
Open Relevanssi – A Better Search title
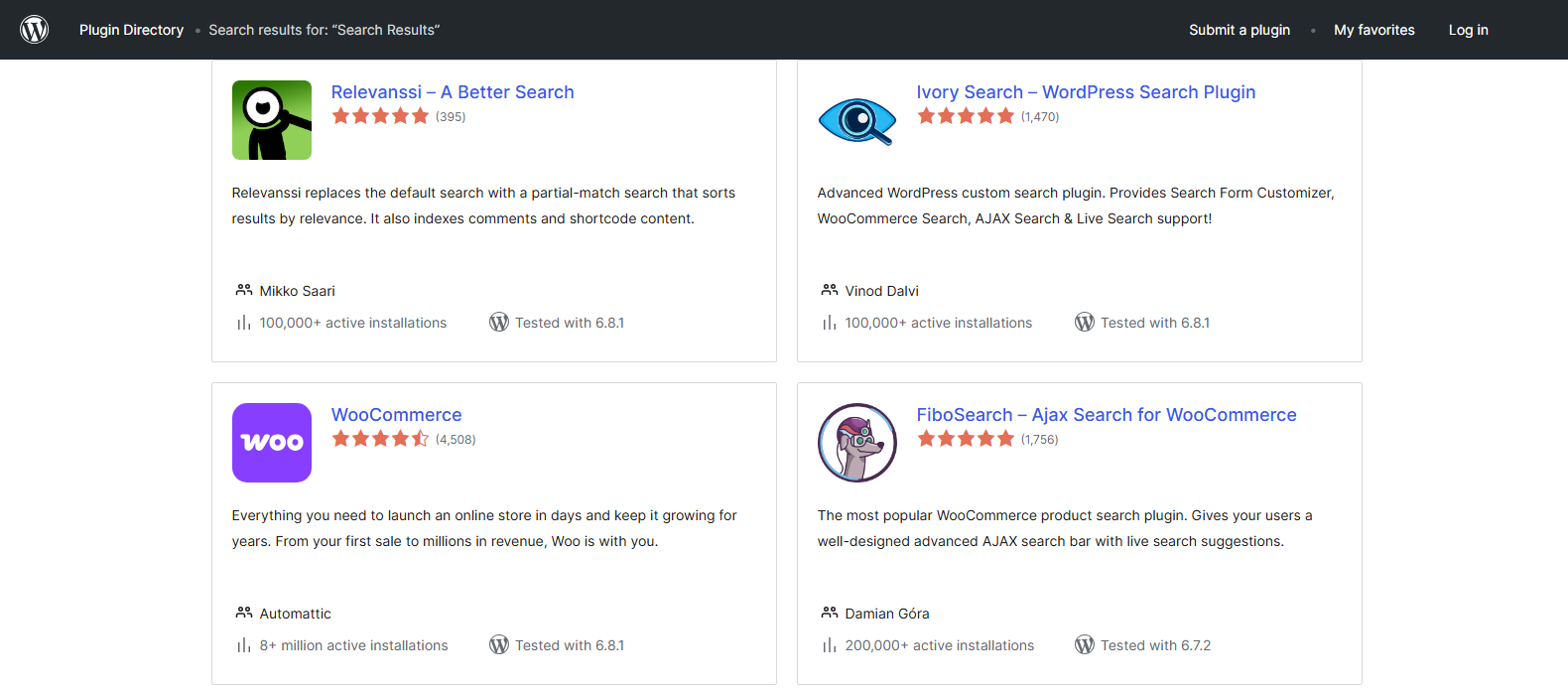tap(453, 92)
